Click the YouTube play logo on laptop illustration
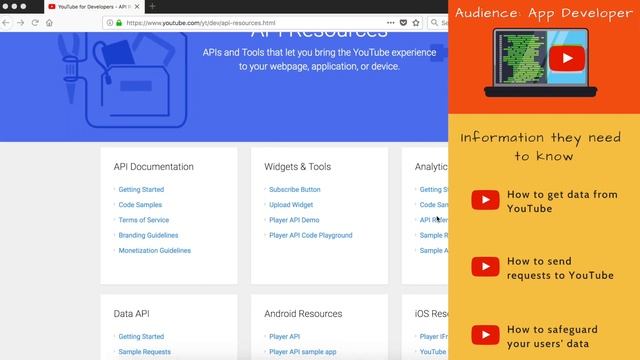 coord(567,58)
